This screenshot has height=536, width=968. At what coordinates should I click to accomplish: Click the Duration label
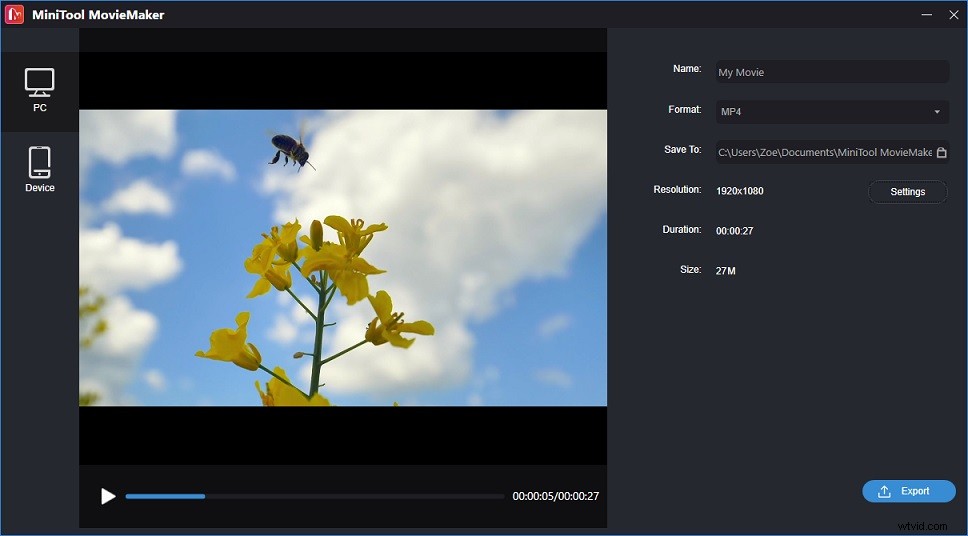[682, 229]
